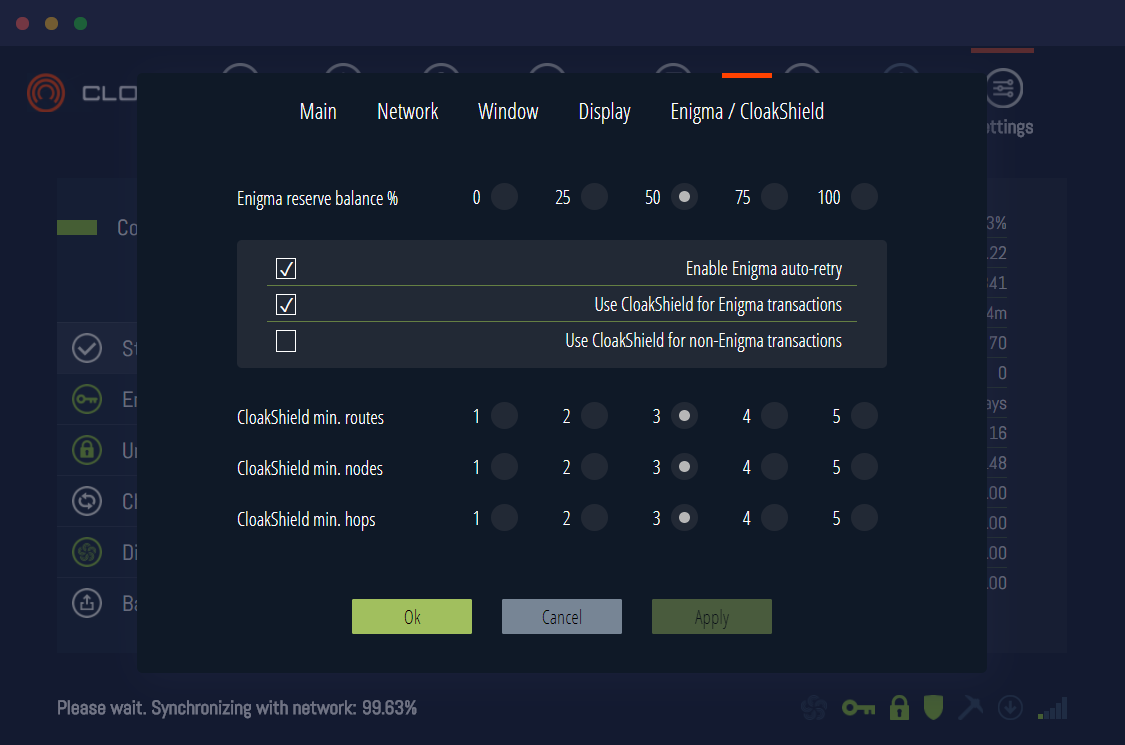Click the green maximize window button

point(80,23)
